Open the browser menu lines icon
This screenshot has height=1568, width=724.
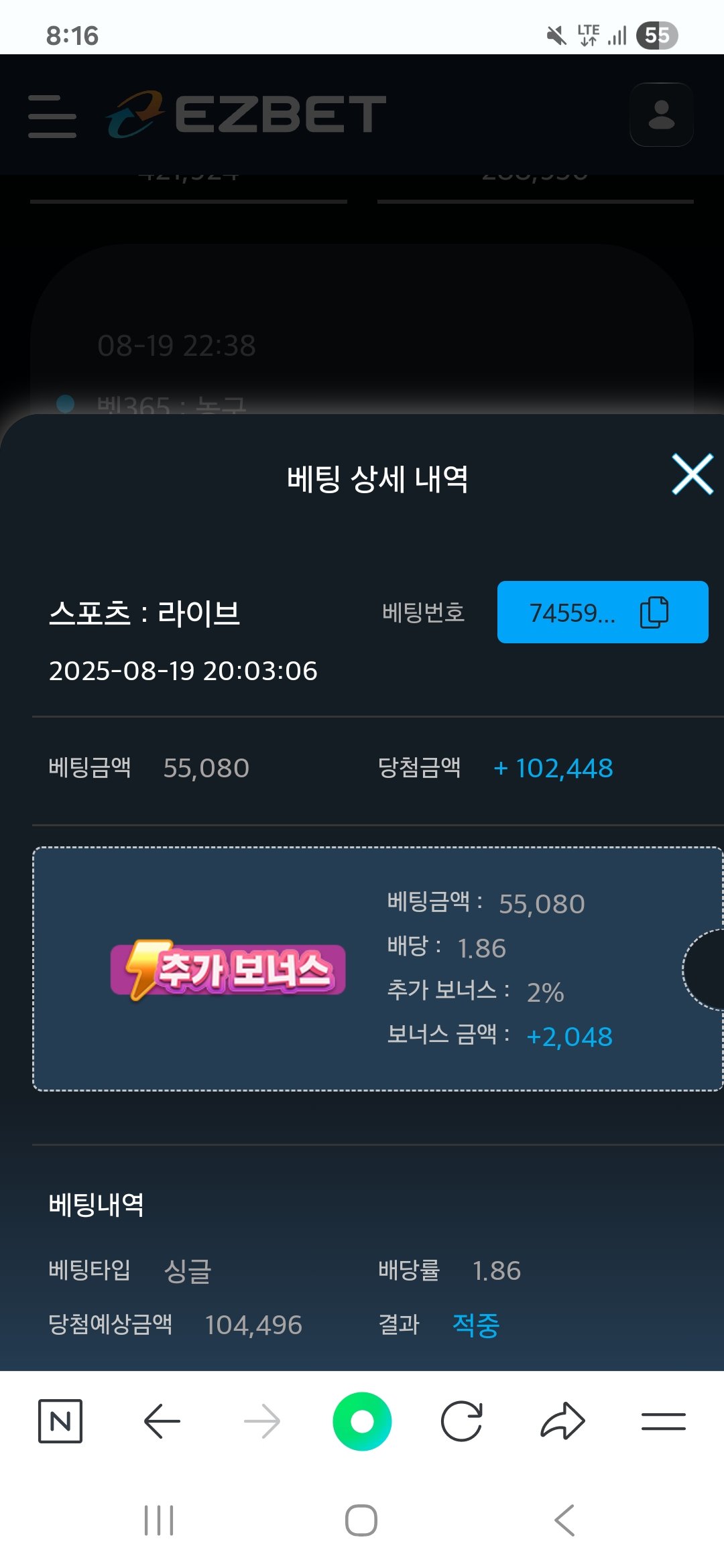[x=663, y=1421]
